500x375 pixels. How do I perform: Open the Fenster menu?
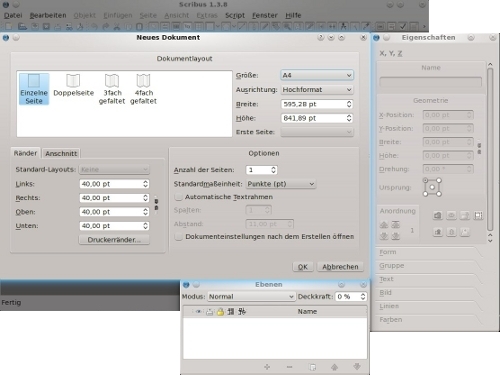point(265,15)
